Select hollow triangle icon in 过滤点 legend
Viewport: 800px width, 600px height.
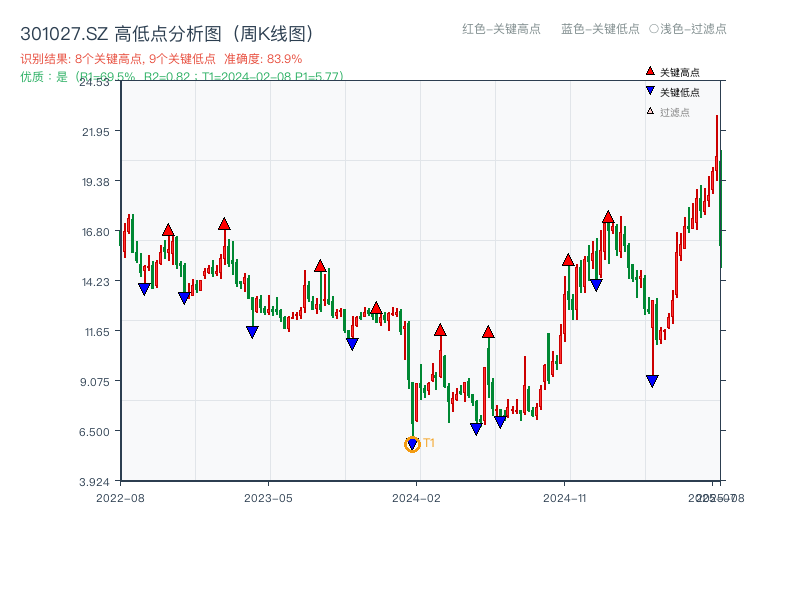(x=650, y=111)
